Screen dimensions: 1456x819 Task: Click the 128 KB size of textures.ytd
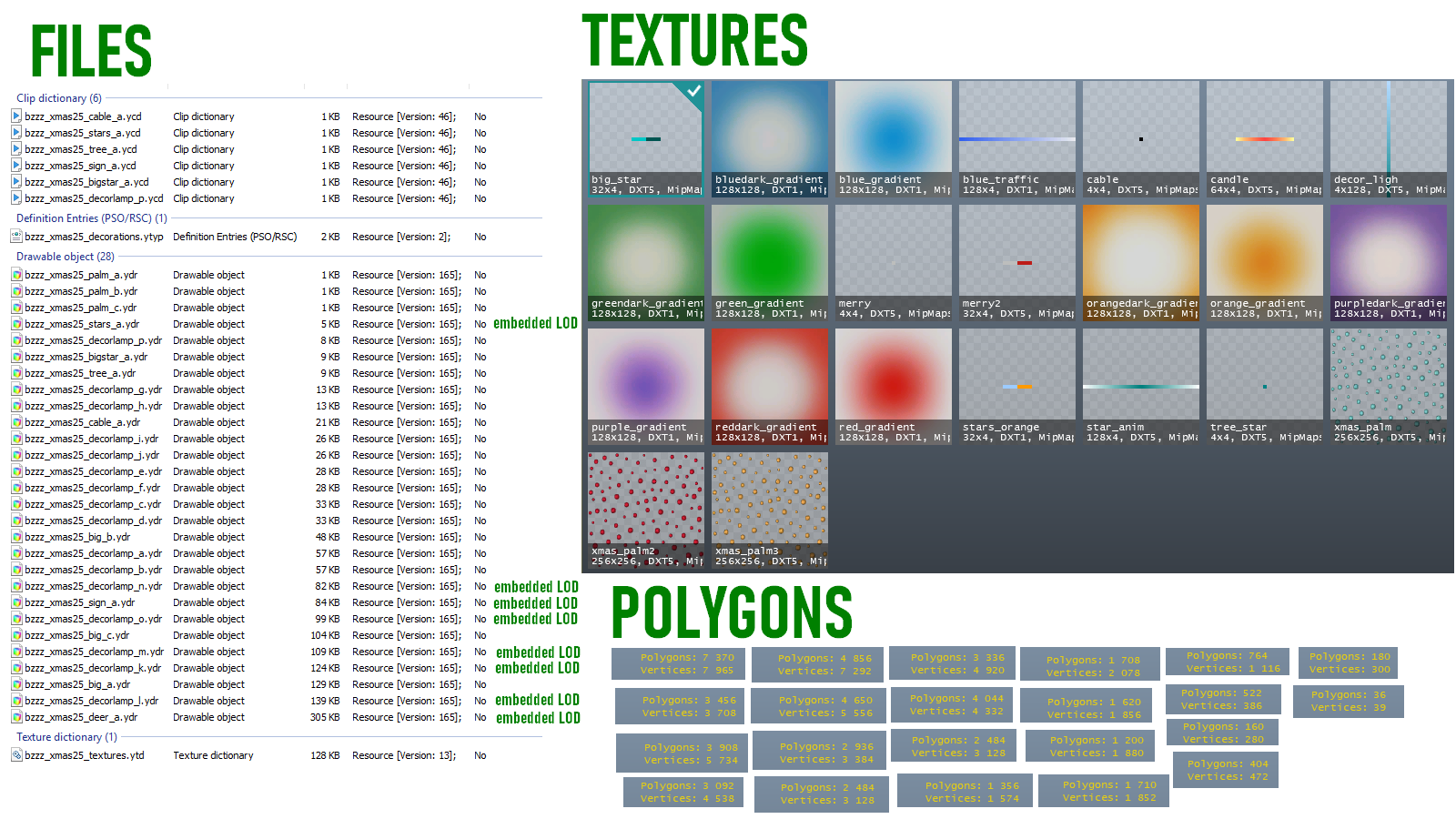[x=325, y=755]
